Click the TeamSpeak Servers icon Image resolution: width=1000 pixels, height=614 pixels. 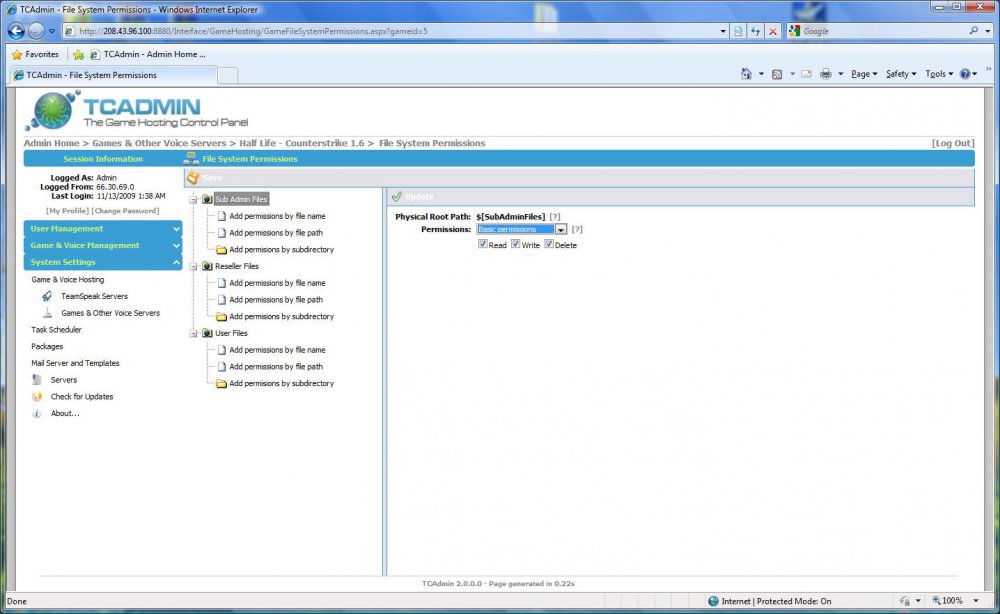tap(47, 297)
